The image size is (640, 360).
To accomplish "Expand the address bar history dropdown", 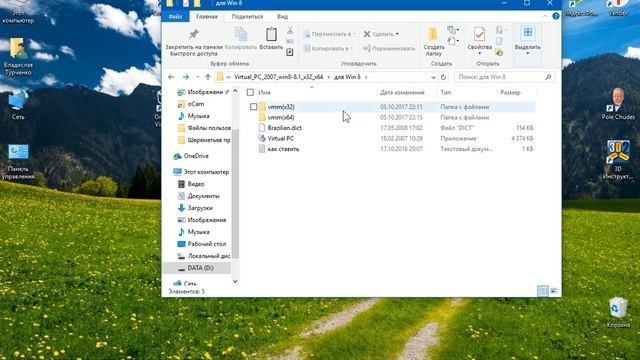I will (x=433, y=77).
